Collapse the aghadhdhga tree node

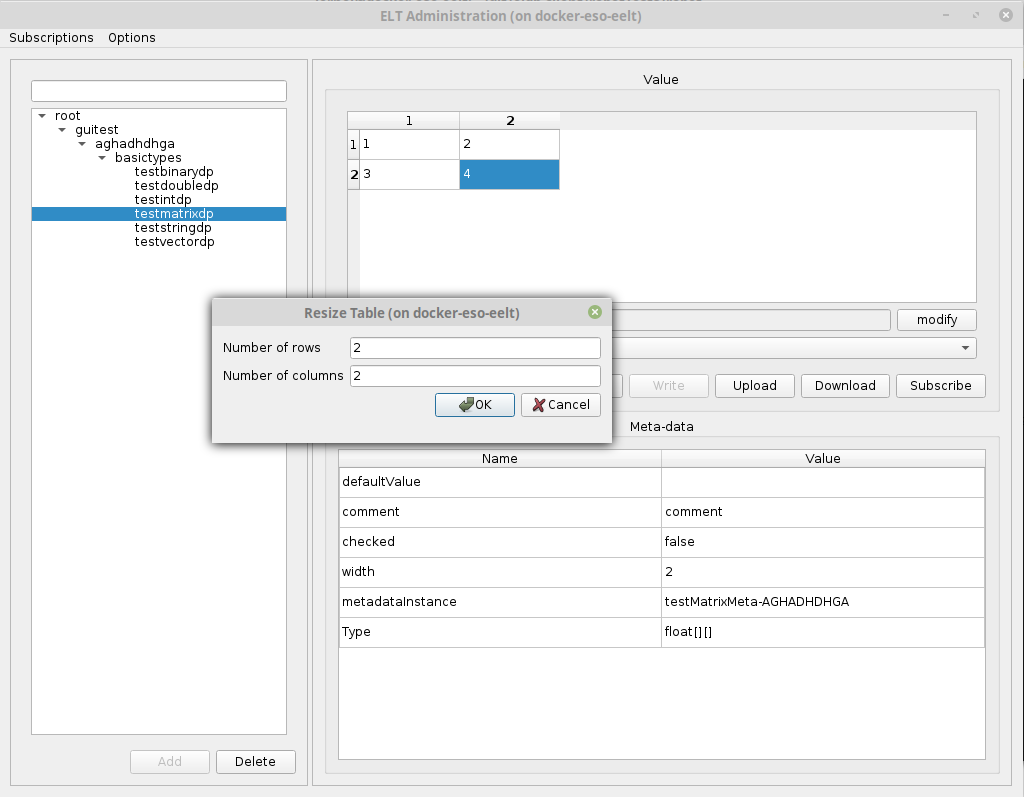coord(82,144)
